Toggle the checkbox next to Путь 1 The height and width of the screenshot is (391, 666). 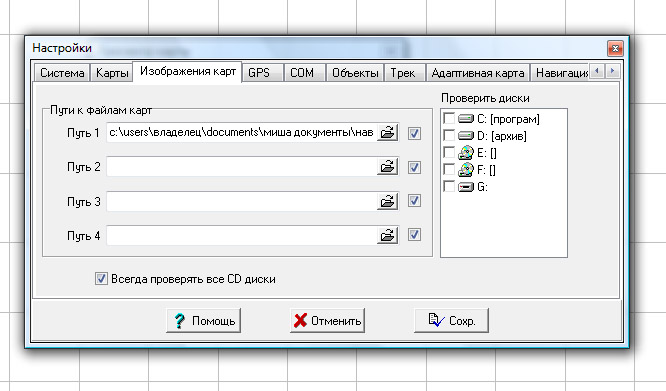click(414, 133)
